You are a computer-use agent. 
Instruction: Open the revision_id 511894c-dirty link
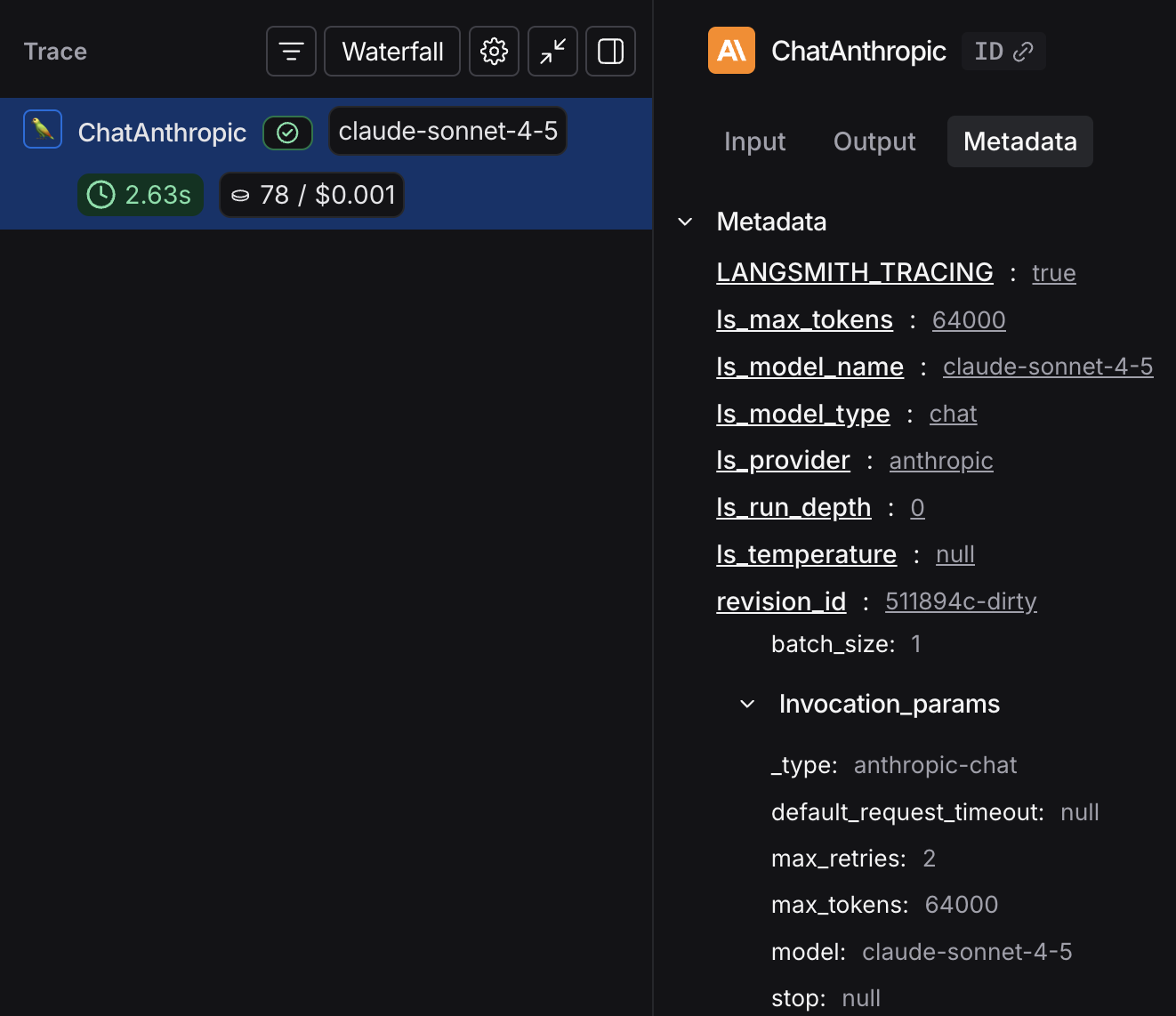tap(961, 601)
